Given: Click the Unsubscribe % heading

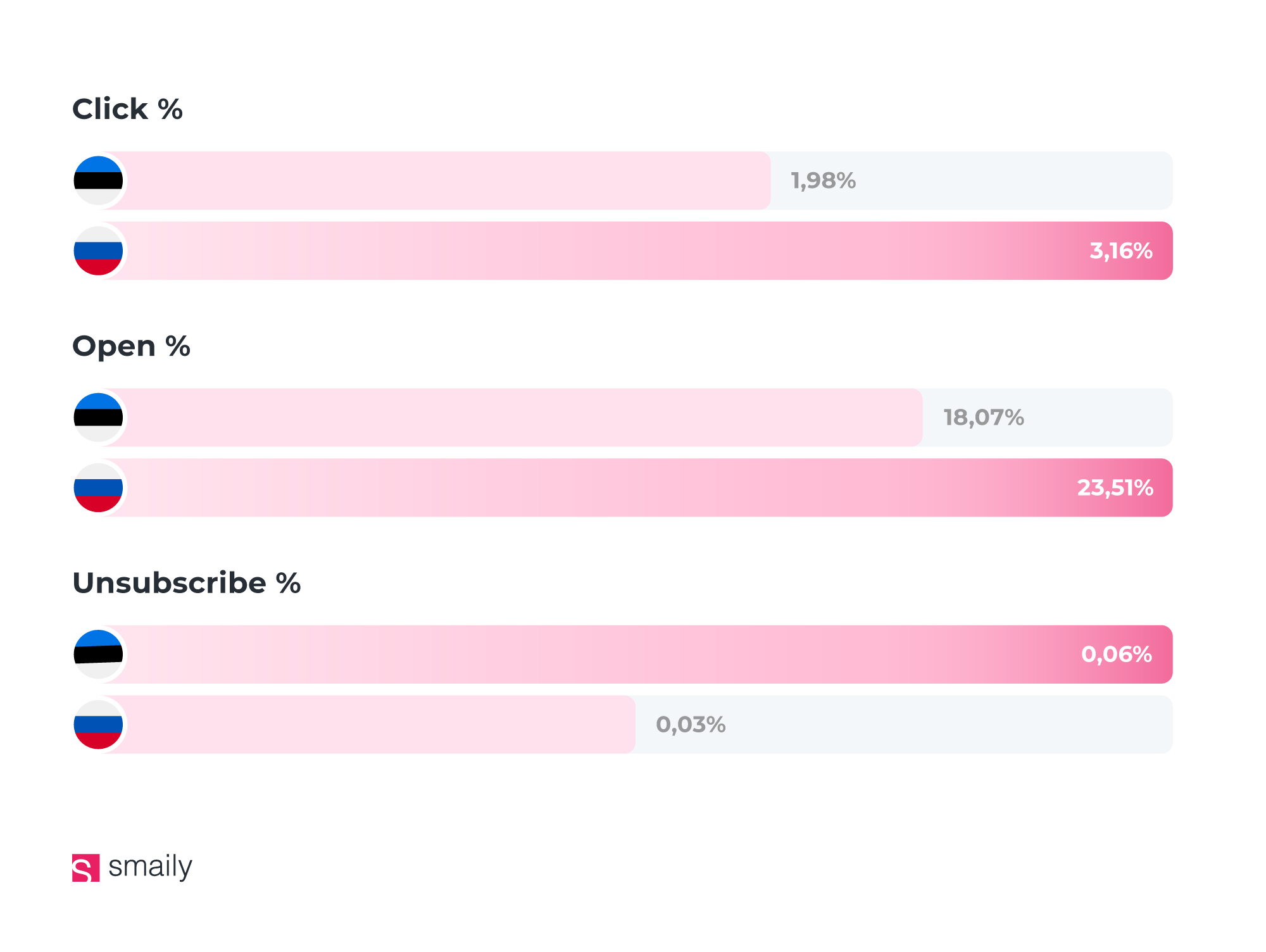Looking at the screenshot, I should tap(186, 582).
